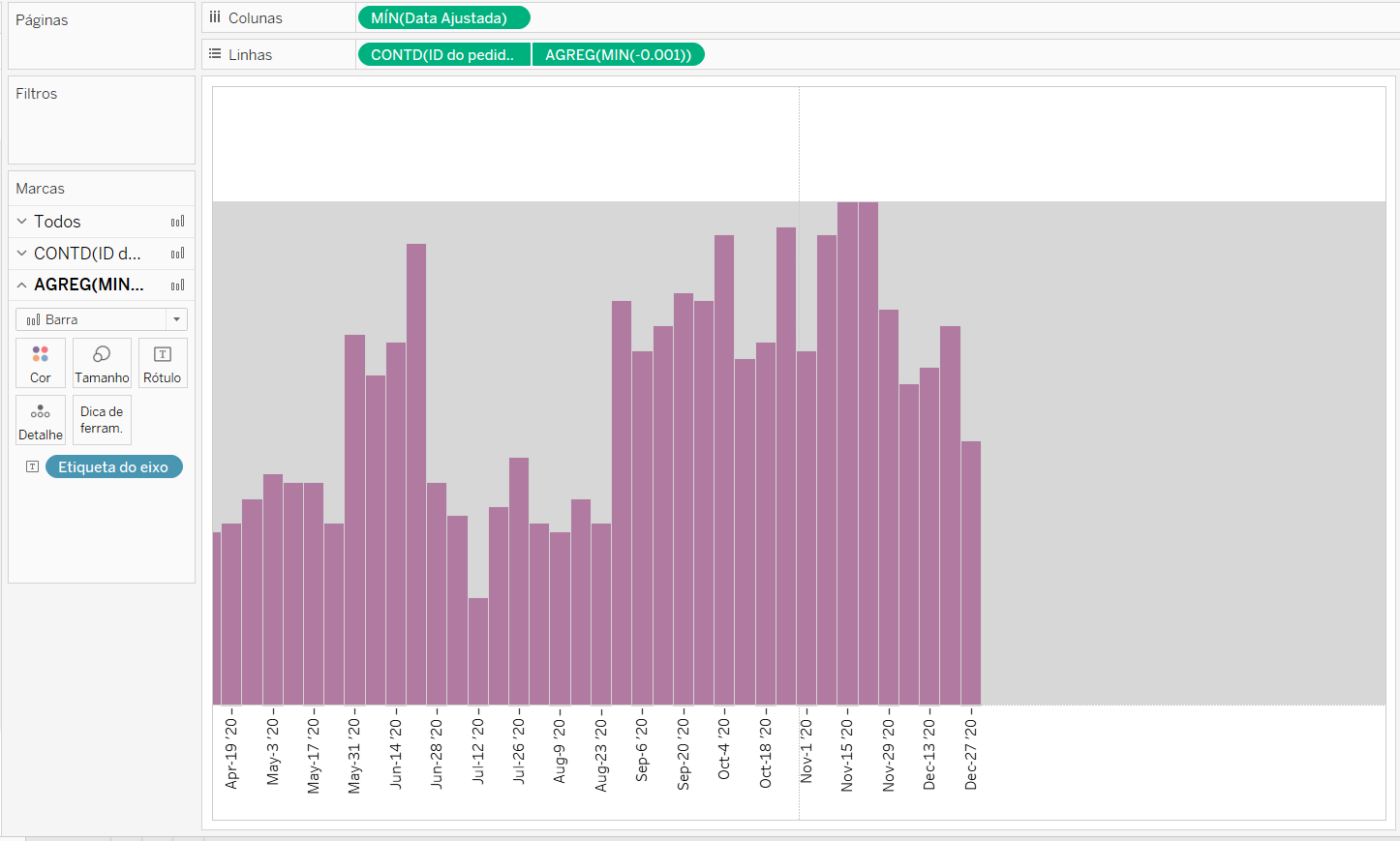Click the Páginas shelf title
The width and height of the screenshot is (1400, 841).
(42, 19)
